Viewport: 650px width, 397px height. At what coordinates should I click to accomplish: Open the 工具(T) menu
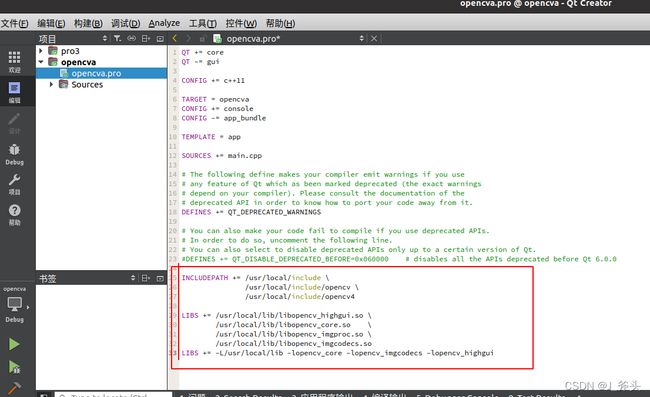click(203, 23)
